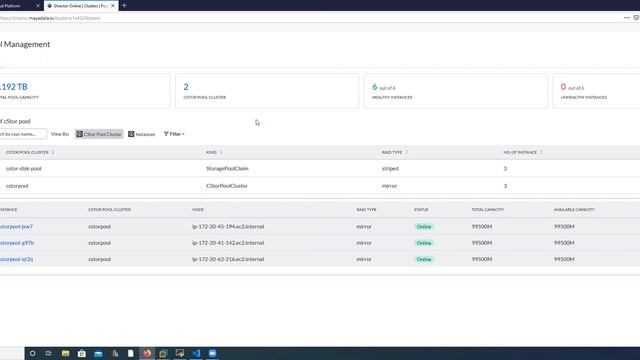Click the CStorPoolCluster kind cell
The image size is (640, 360).
[x=227, y=186]
